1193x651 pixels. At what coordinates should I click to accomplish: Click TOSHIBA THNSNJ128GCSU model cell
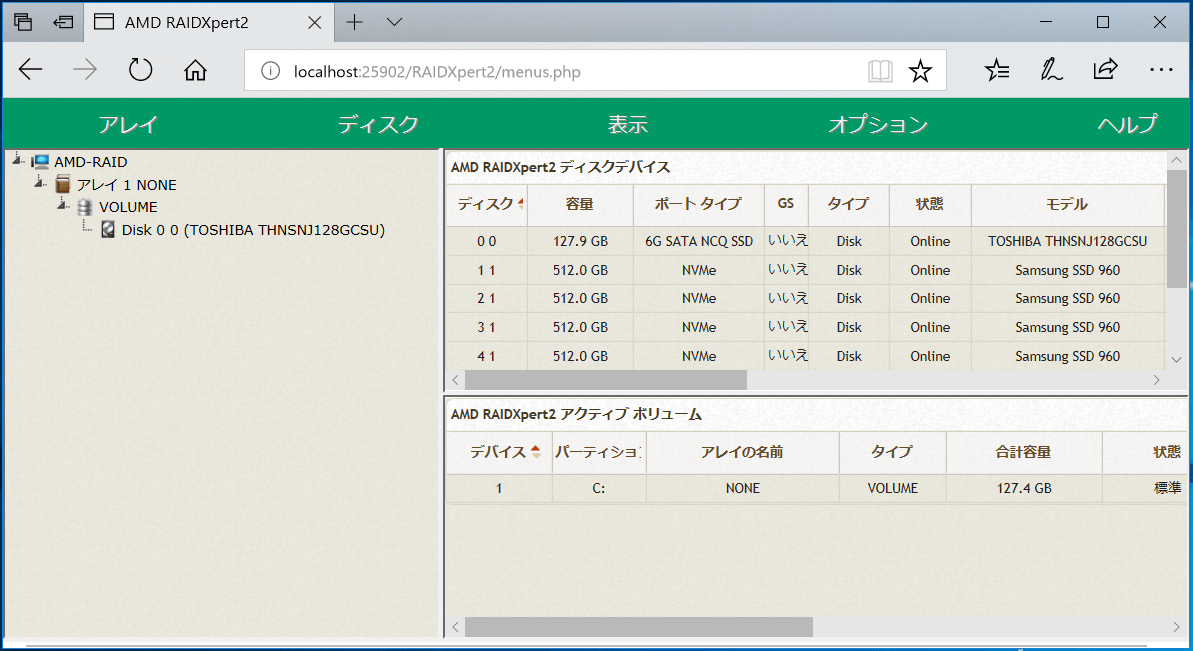coord(1067,241)
